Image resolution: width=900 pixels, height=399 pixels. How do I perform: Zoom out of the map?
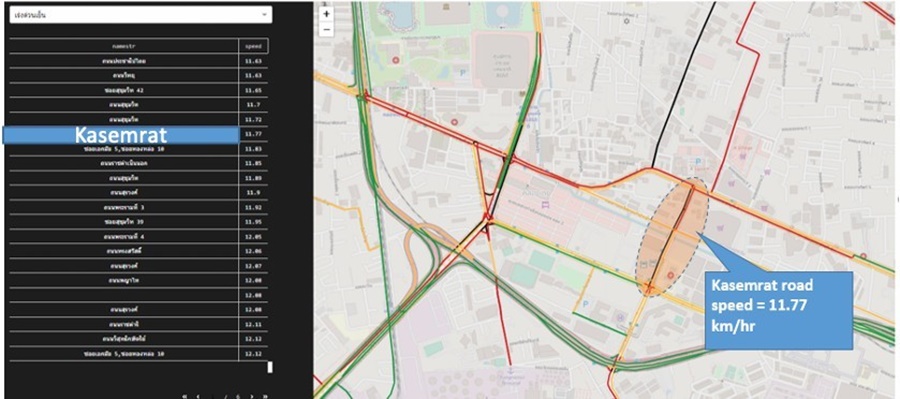click(327, 29)
